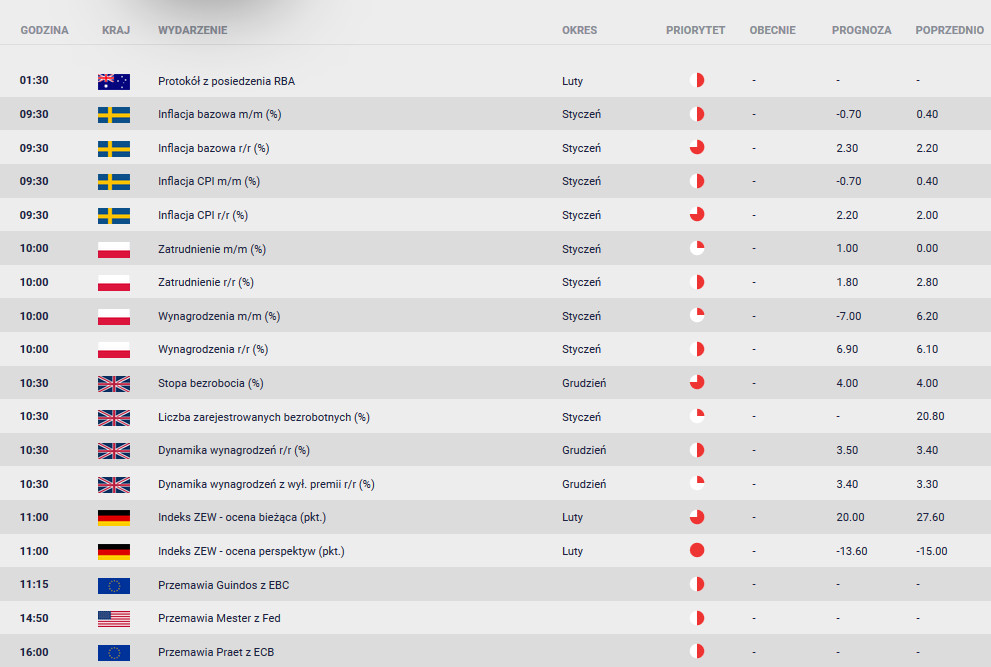
Task: Open the Przemawia Guindos z EBC event
Action: [x=223, y=585]
